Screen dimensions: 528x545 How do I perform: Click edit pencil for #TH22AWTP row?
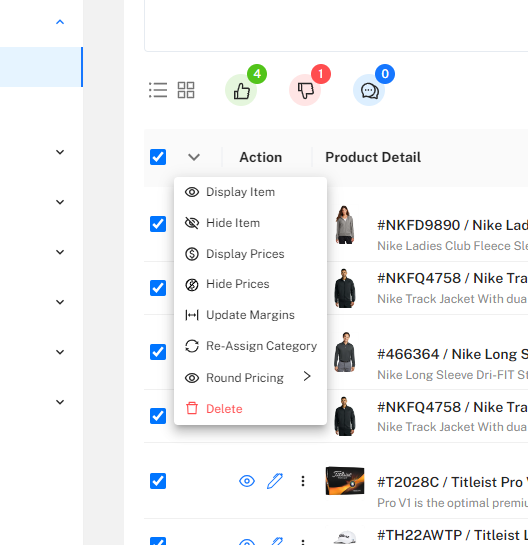tap(275, 541)
